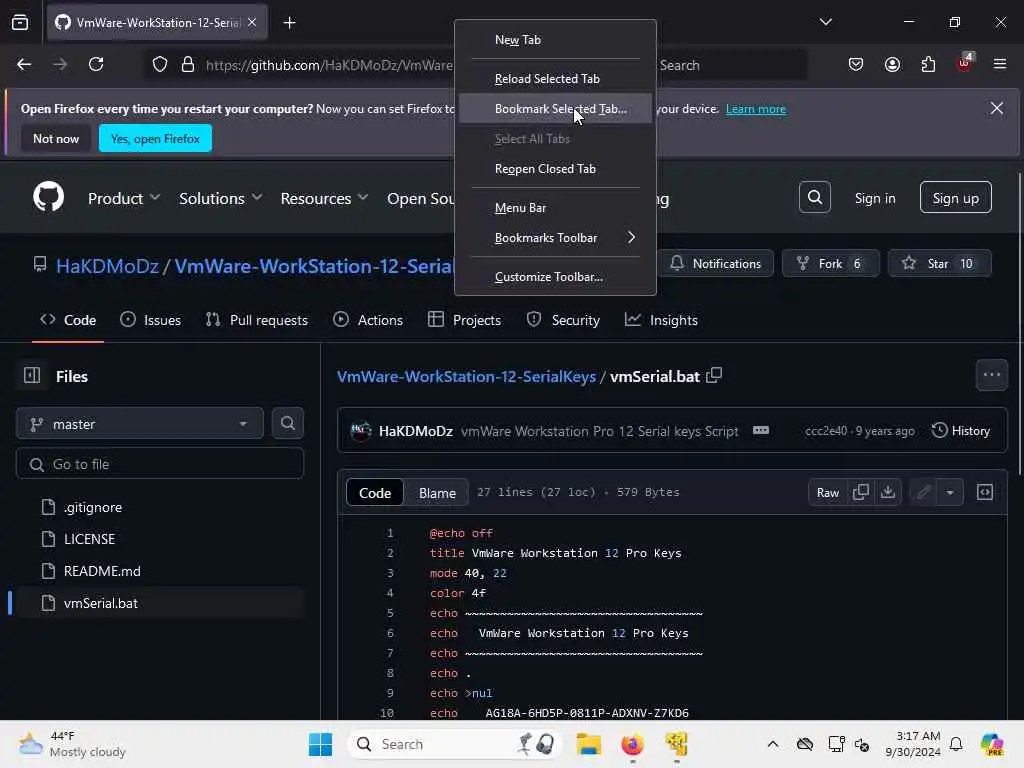Viewport: 1024px width, 768px height.
Task: Open the Raw file view
Action: (x=827, y=493)
